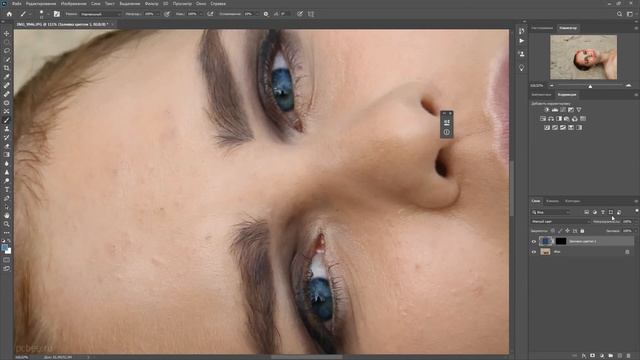Toggle lock position icon
The width and height of the screenshot is (640, 360).
[x=567, y=231]
